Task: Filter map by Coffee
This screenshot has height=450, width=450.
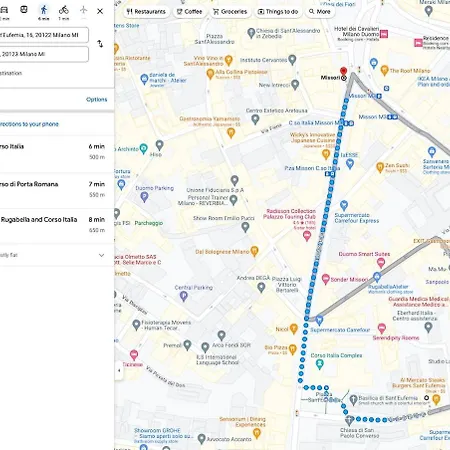Action: click(x=189, y=12)
